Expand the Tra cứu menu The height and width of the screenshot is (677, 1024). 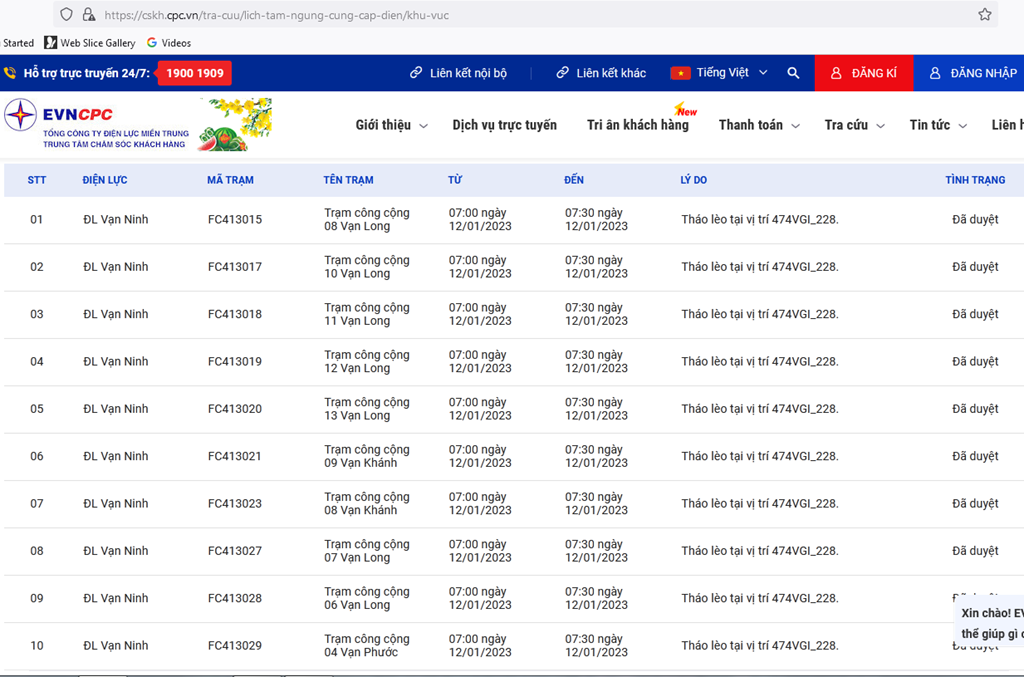(854, 125)
